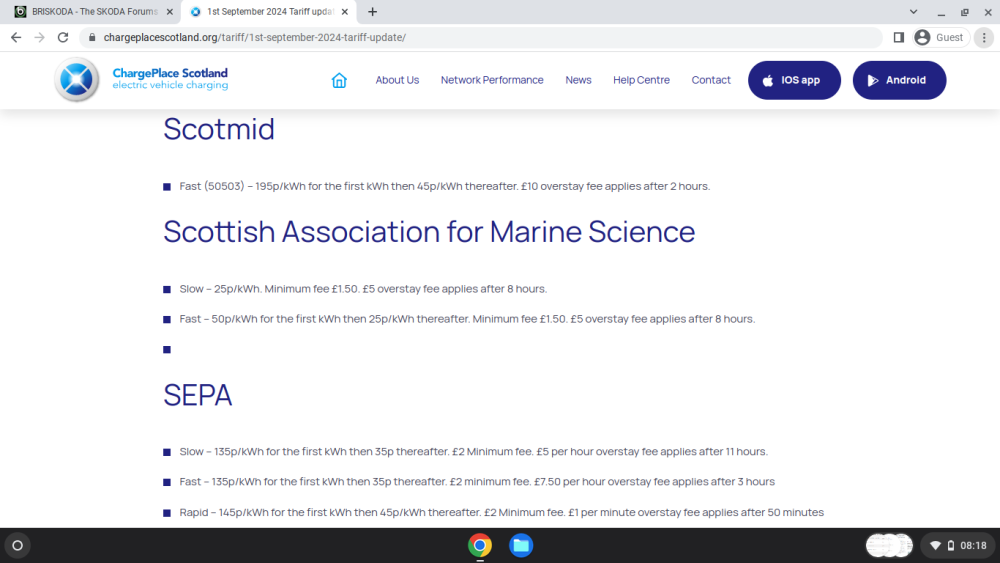Open the tab search dropdown arrow
Viewport: 1000px width, 563px height.
coord(913,11)
